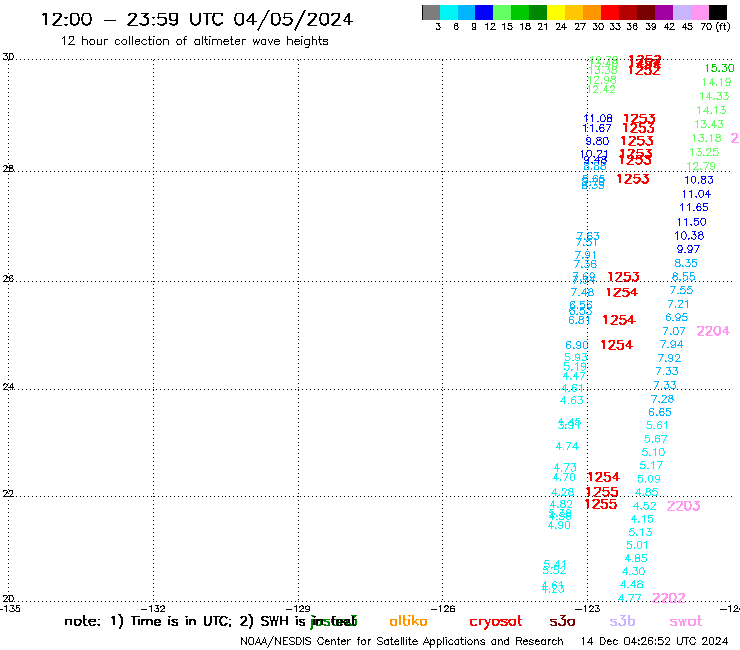Screen dimensions: 740x650
Task: Click the plot title with date 04/05/2024
Action: [197, 19]
